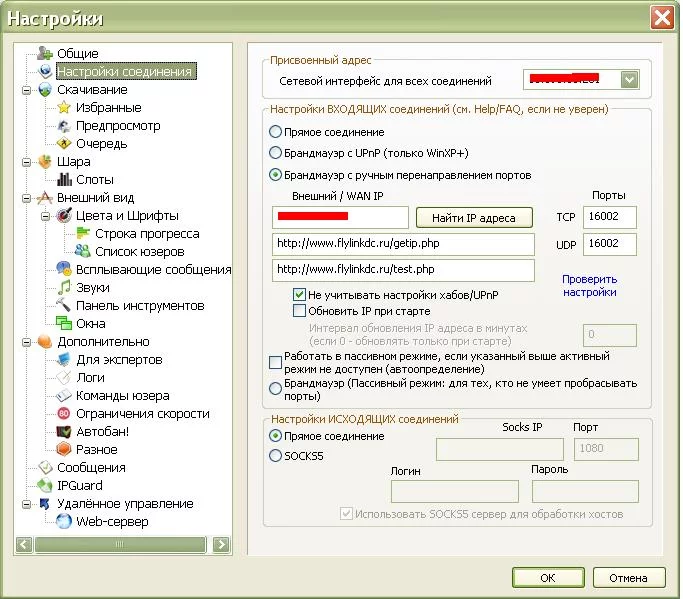Image resolution: width=683 pixels, height=599 pixels.
Task: Click the Звуки music note icon
Action: 64,288
